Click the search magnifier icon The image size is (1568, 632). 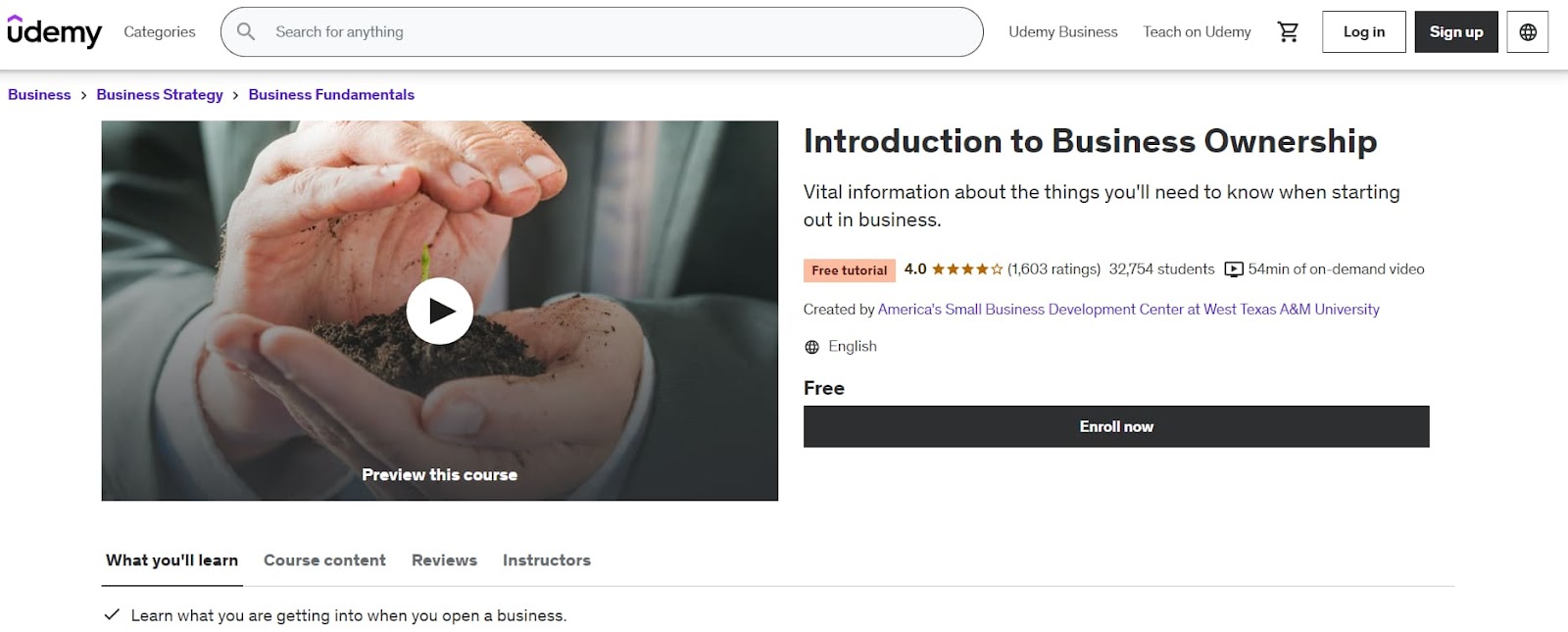click(246, 31)
